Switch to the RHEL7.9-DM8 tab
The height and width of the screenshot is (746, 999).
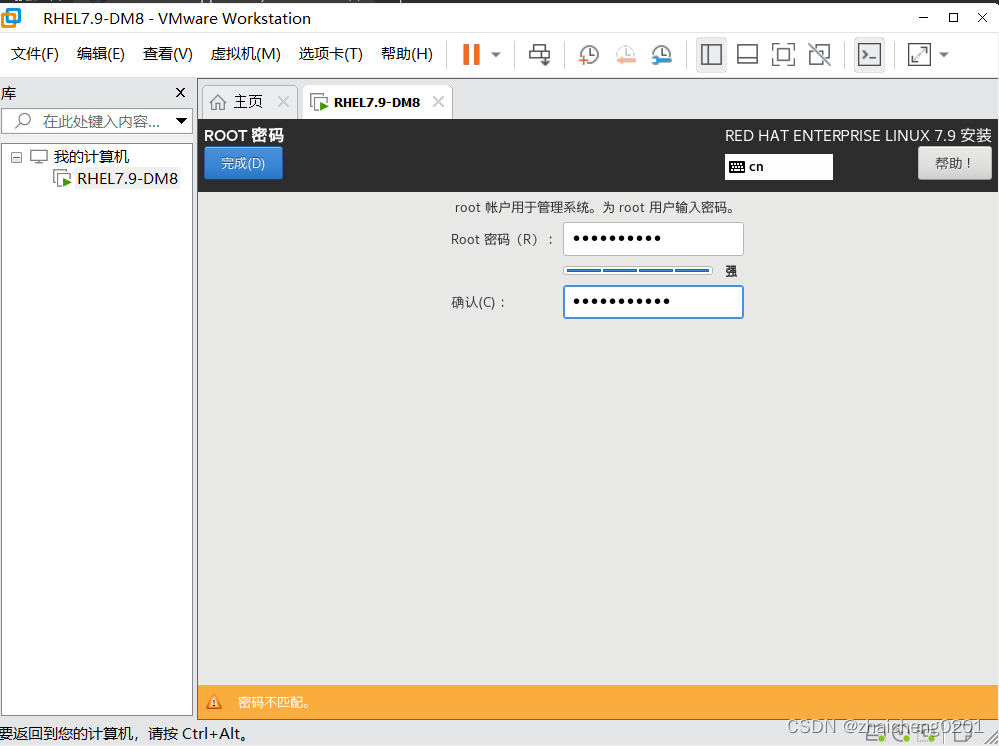click(x=377, y=103)
